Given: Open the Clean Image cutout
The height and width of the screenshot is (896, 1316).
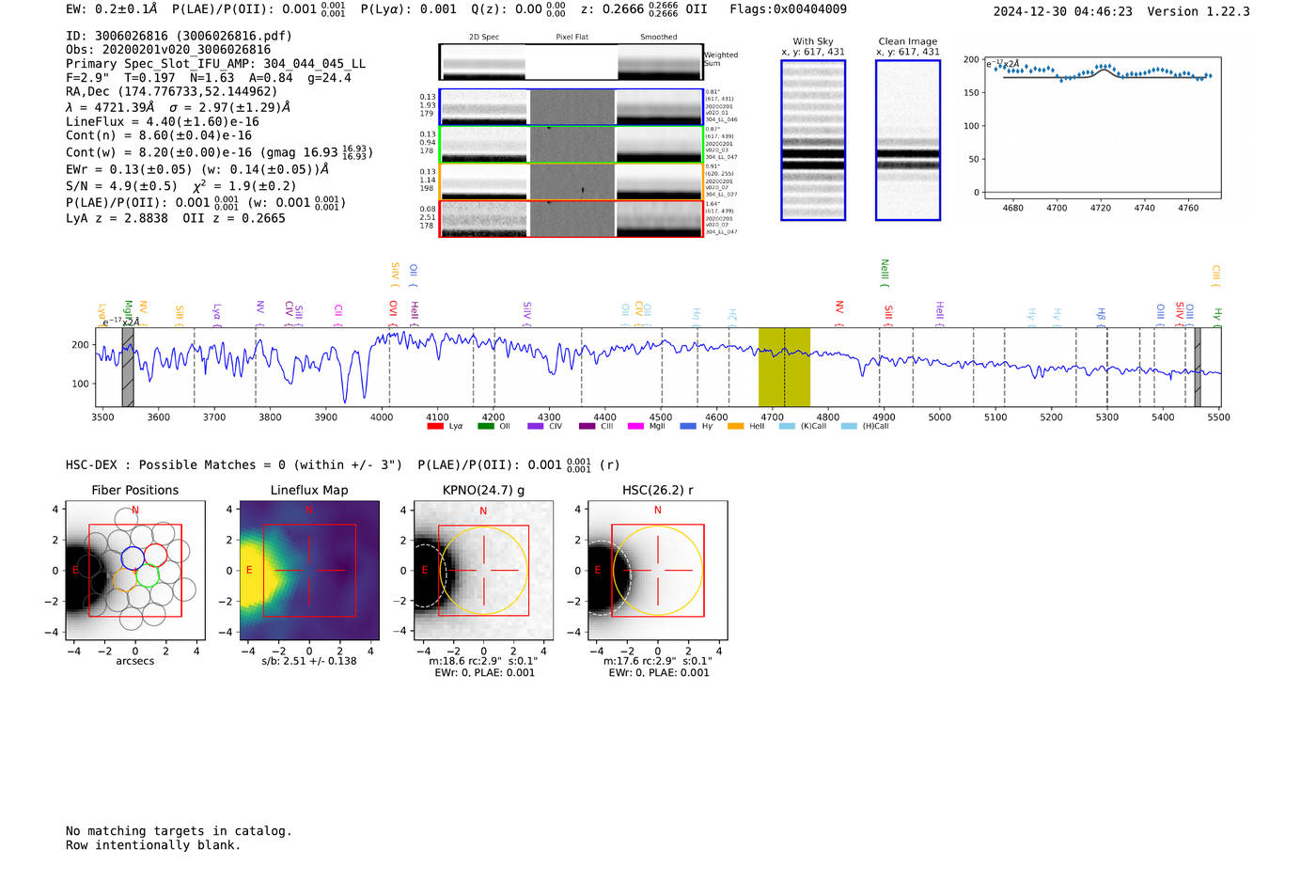Looking at the screenshot, I should coord(907,140).
